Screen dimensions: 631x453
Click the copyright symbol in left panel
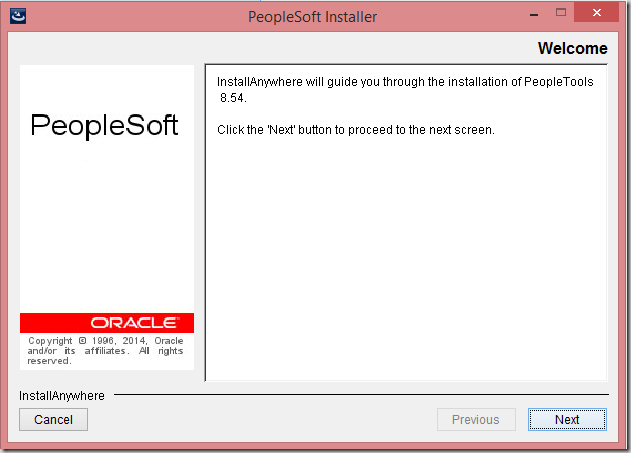pos(82,341)
